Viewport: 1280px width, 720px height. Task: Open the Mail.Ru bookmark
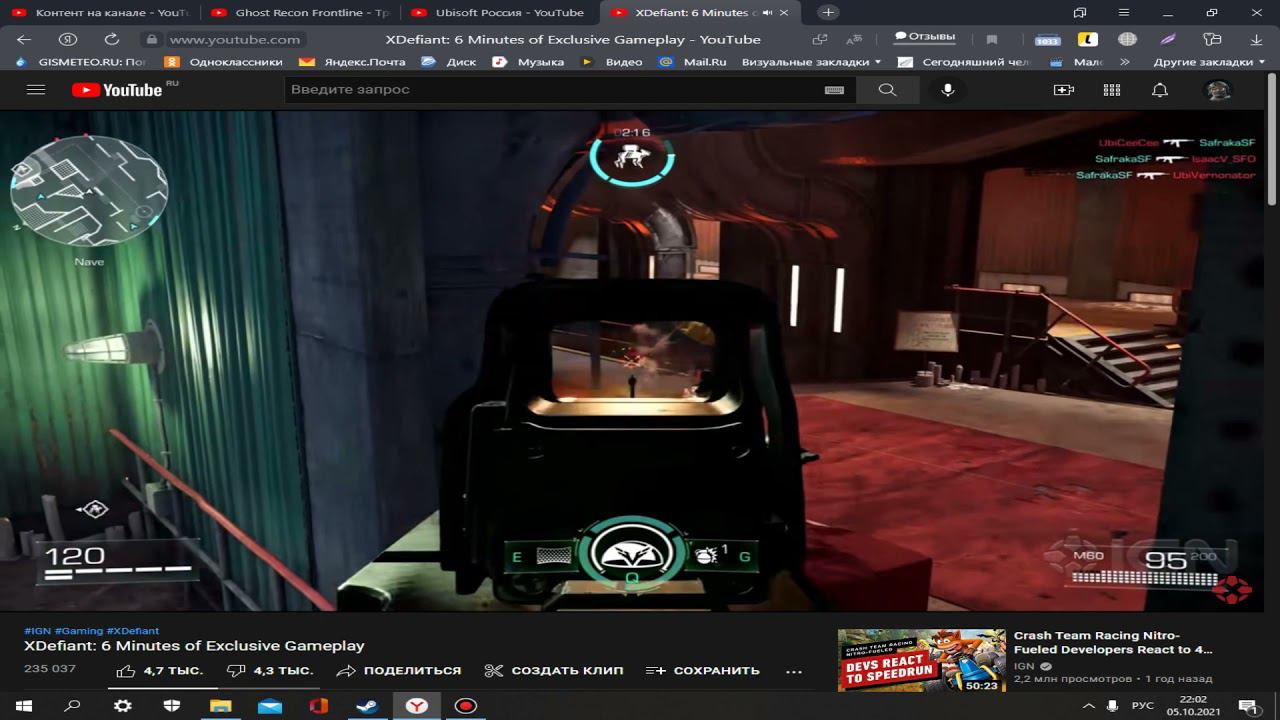coord(692,62)
